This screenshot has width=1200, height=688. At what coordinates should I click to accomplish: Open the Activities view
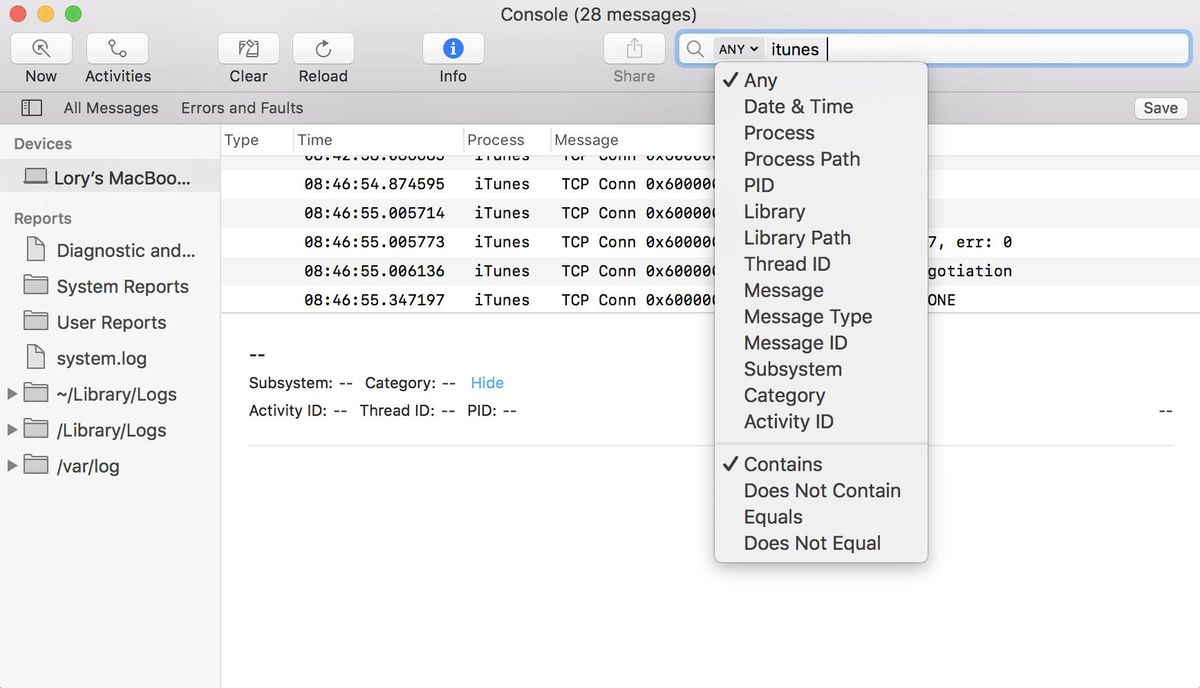coord(117,47)
